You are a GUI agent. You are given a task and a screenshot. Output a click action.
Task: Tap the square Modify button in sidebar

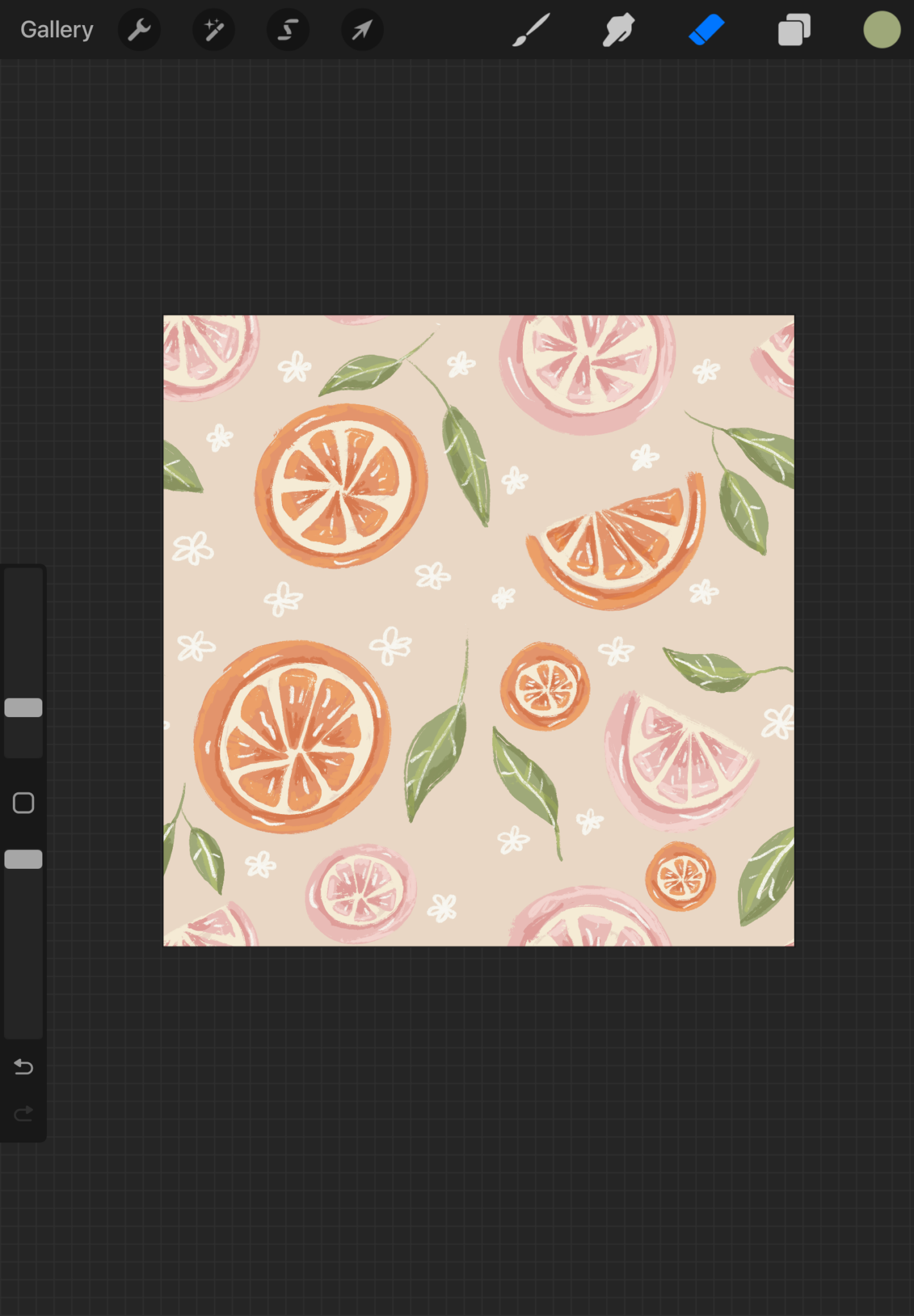(x=24, y=803)
